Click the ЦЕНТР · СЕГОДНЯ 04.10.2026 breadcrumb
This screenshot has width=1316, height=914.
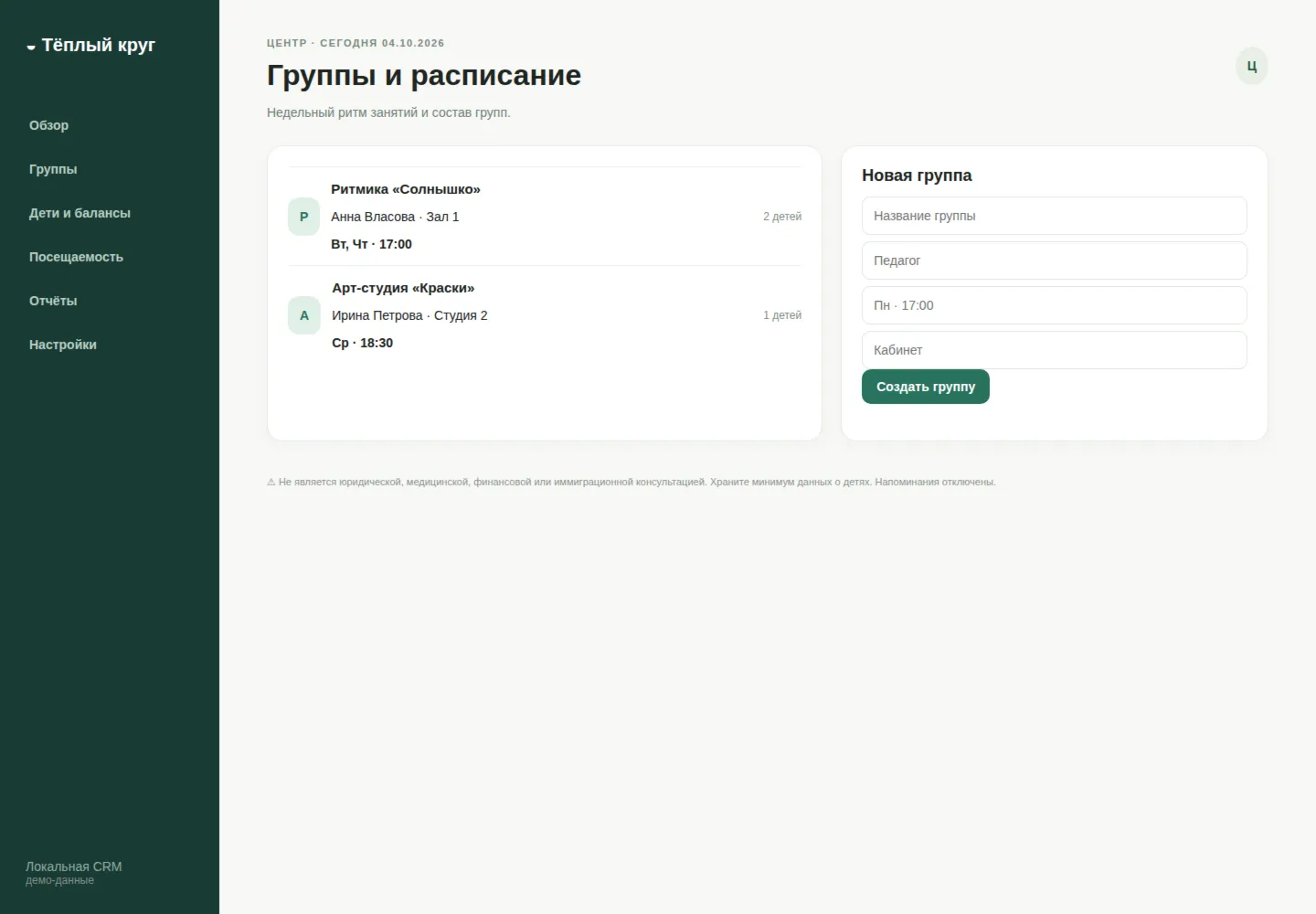tap(356, 43)
